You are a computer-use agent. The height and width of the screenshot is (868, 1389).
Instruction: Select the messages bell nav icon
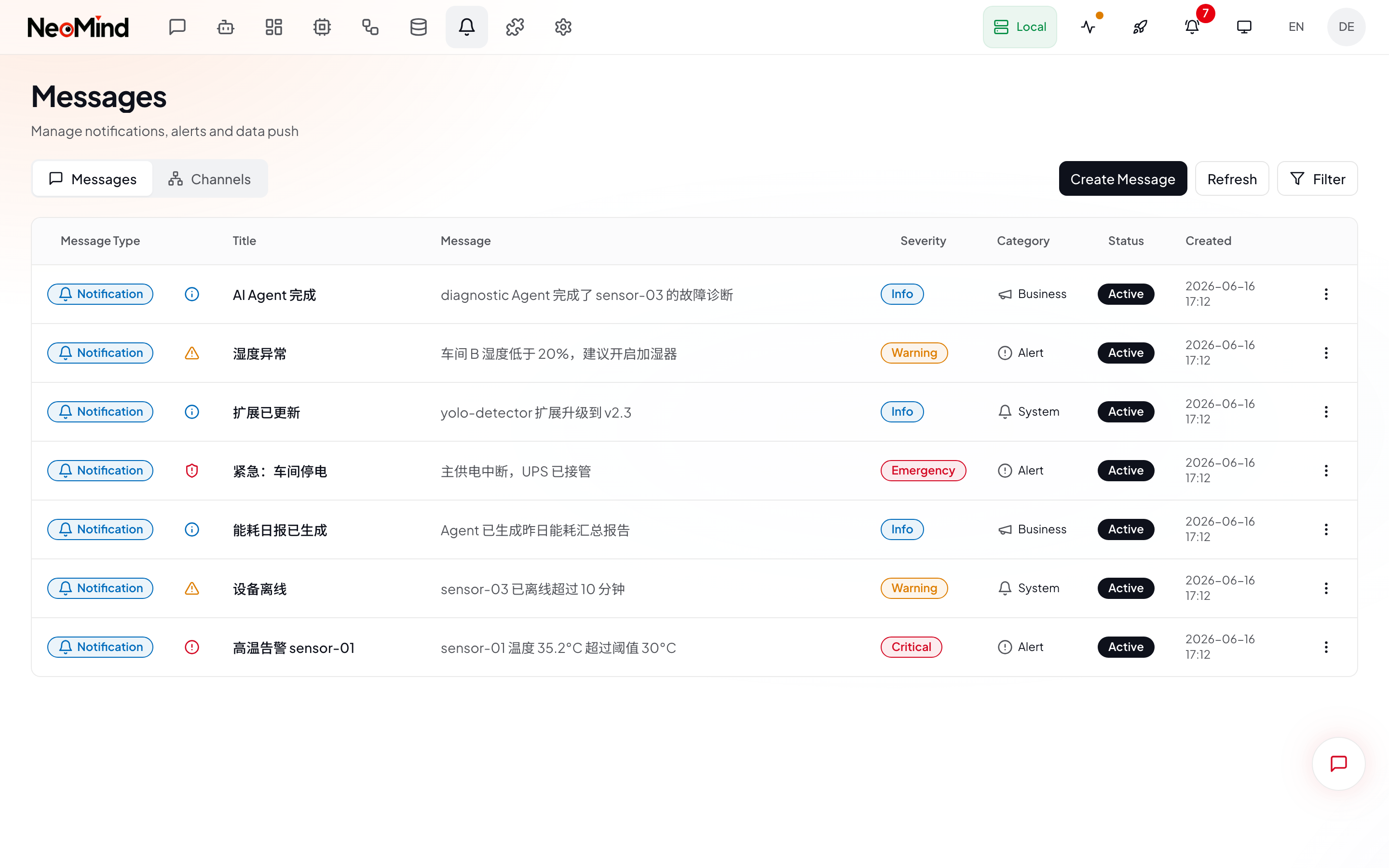[467, 27]
